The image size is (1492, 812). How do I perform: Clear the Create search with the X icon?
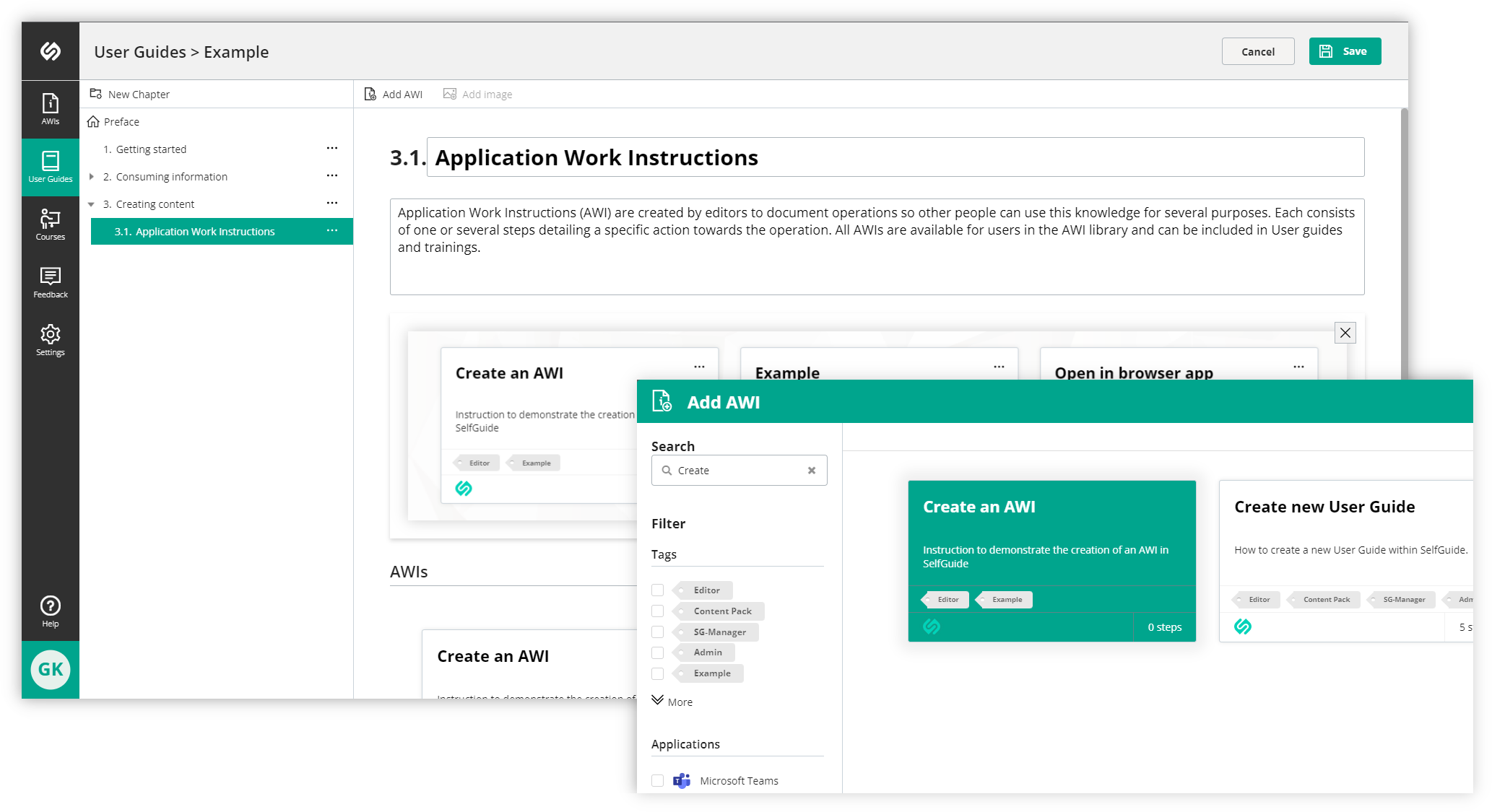(x=812, y=470)
